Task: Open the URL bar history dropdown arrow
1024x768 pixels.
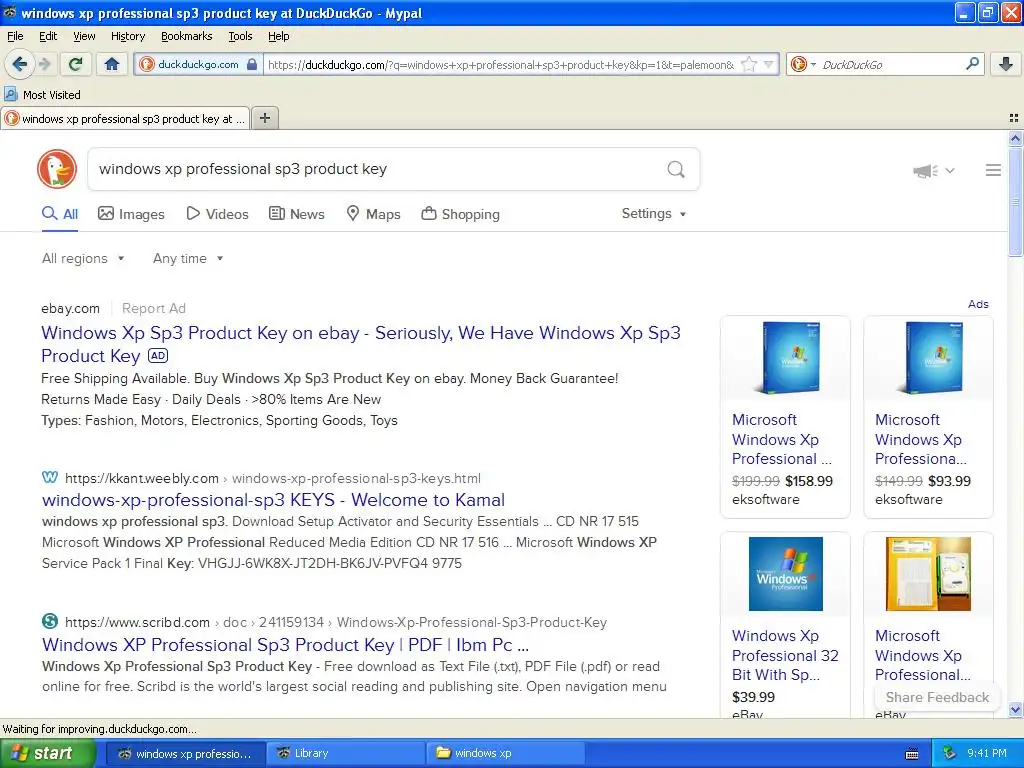Action: coord(769,64)
